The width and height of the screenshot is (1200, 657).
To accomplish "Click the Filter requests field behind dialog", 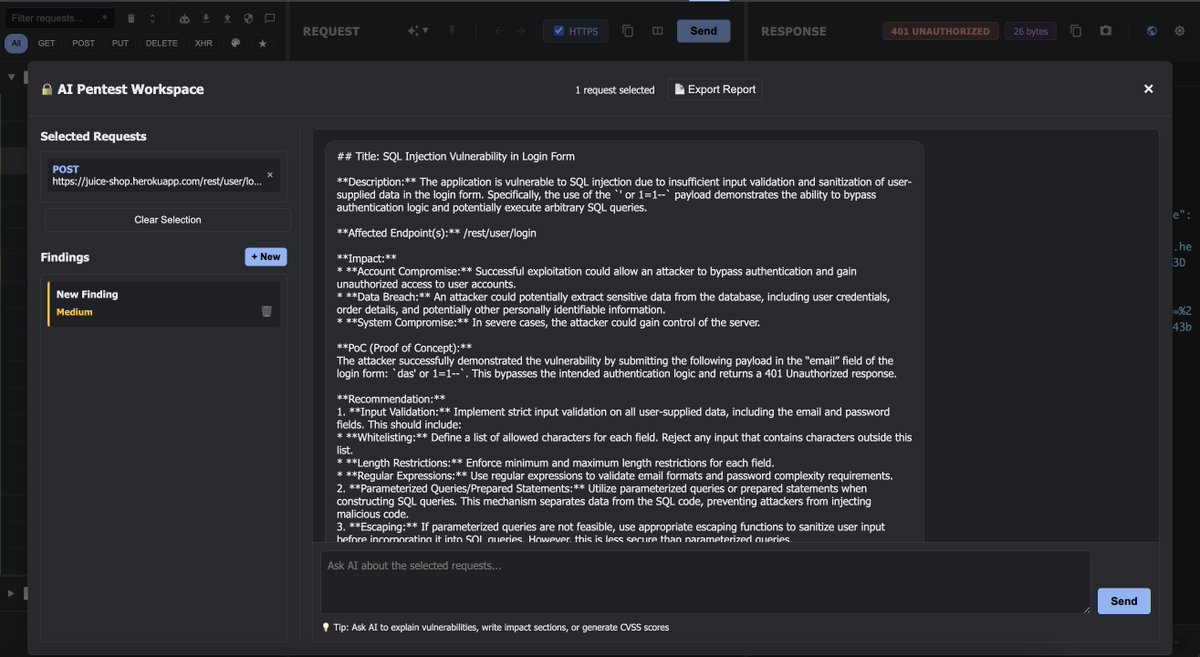I will (58, 18).
